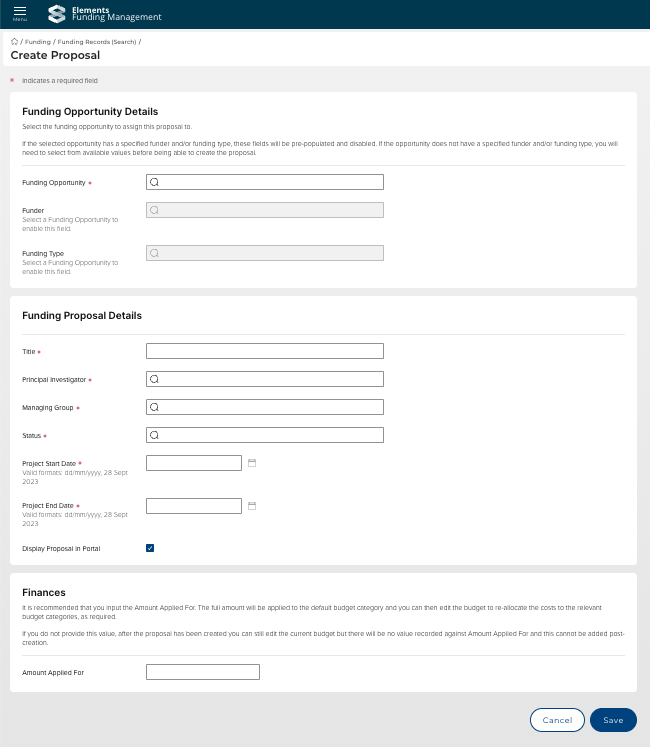Image resolution: width=650 pixels, height=747 pixels.
Task: Open calendar picker for Project End Date
Action: click(x=252, y=506)
